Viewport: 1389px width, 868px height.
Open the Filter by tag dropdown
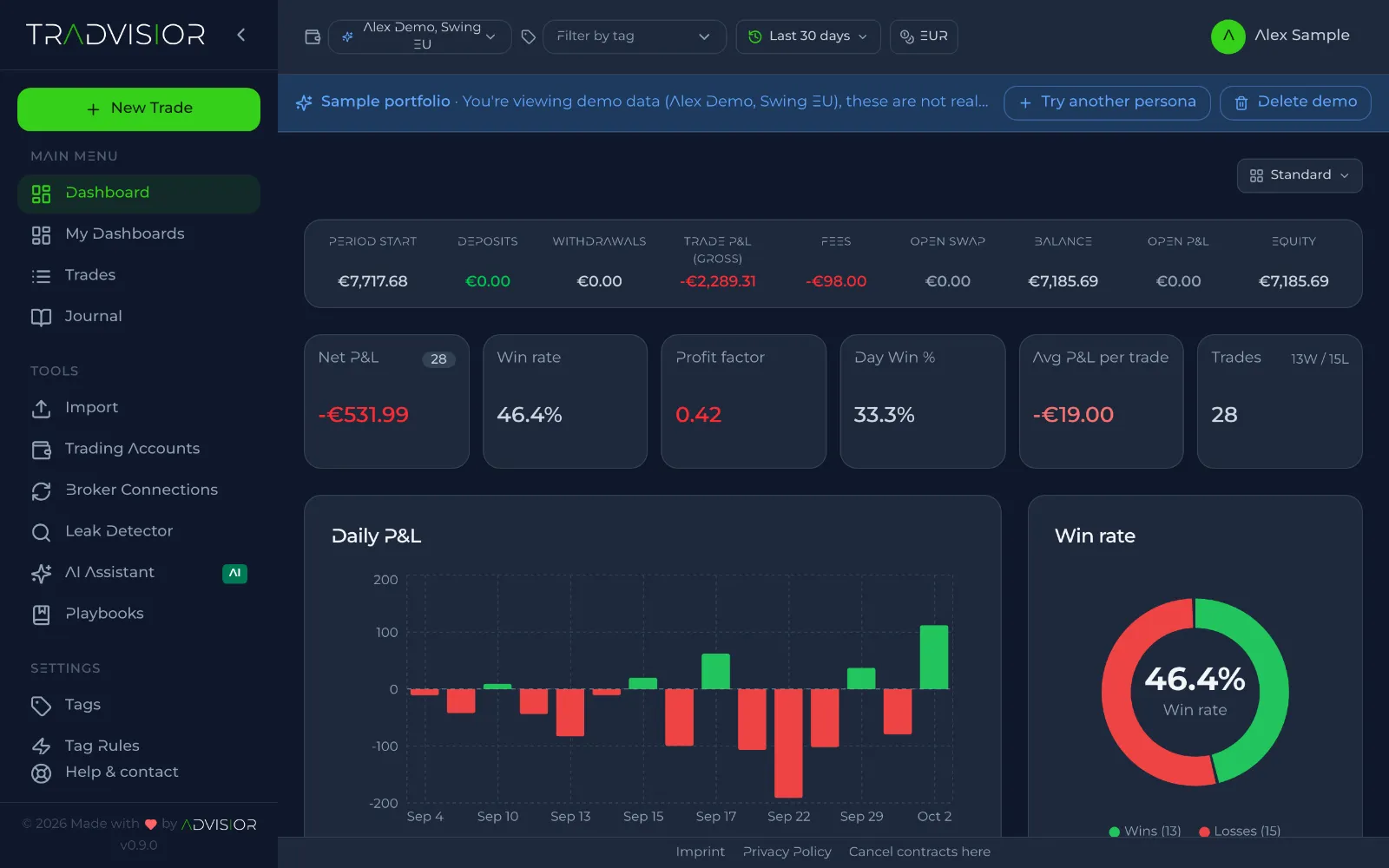coord(635,36)
